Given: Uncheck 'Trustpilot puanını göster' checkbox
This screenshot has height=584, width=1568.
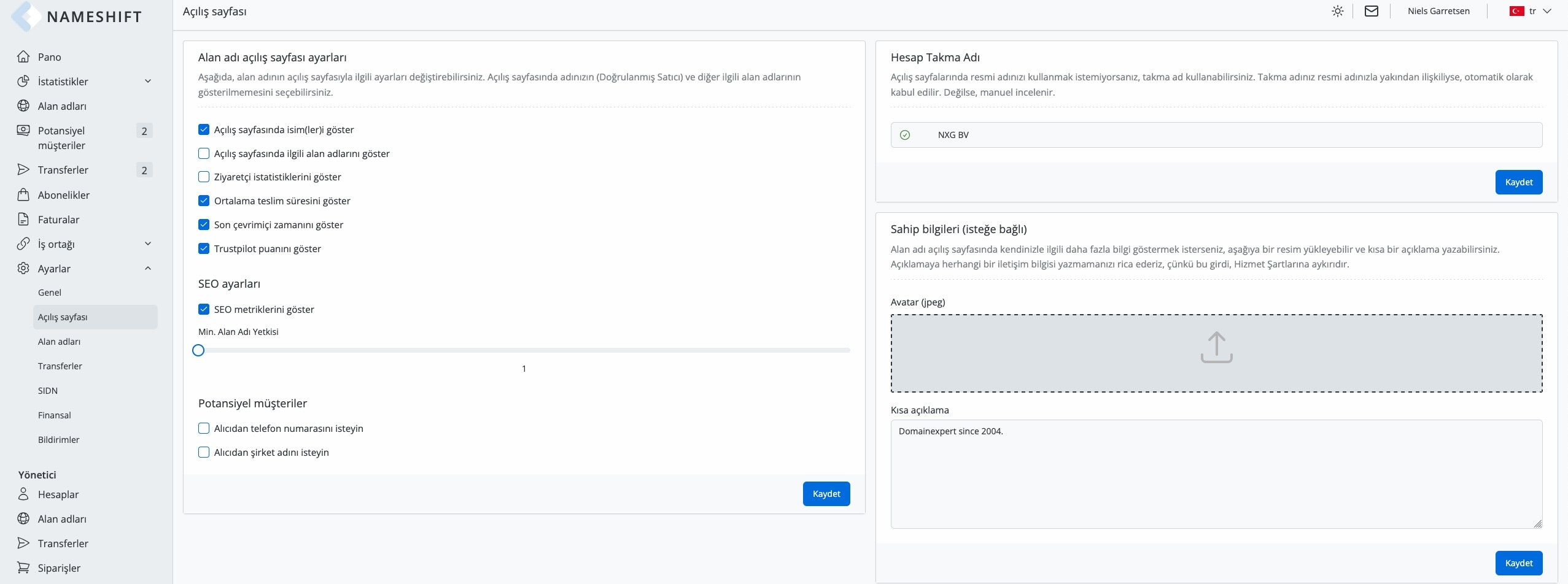Looking at the screenshot, I should [204, 248].
